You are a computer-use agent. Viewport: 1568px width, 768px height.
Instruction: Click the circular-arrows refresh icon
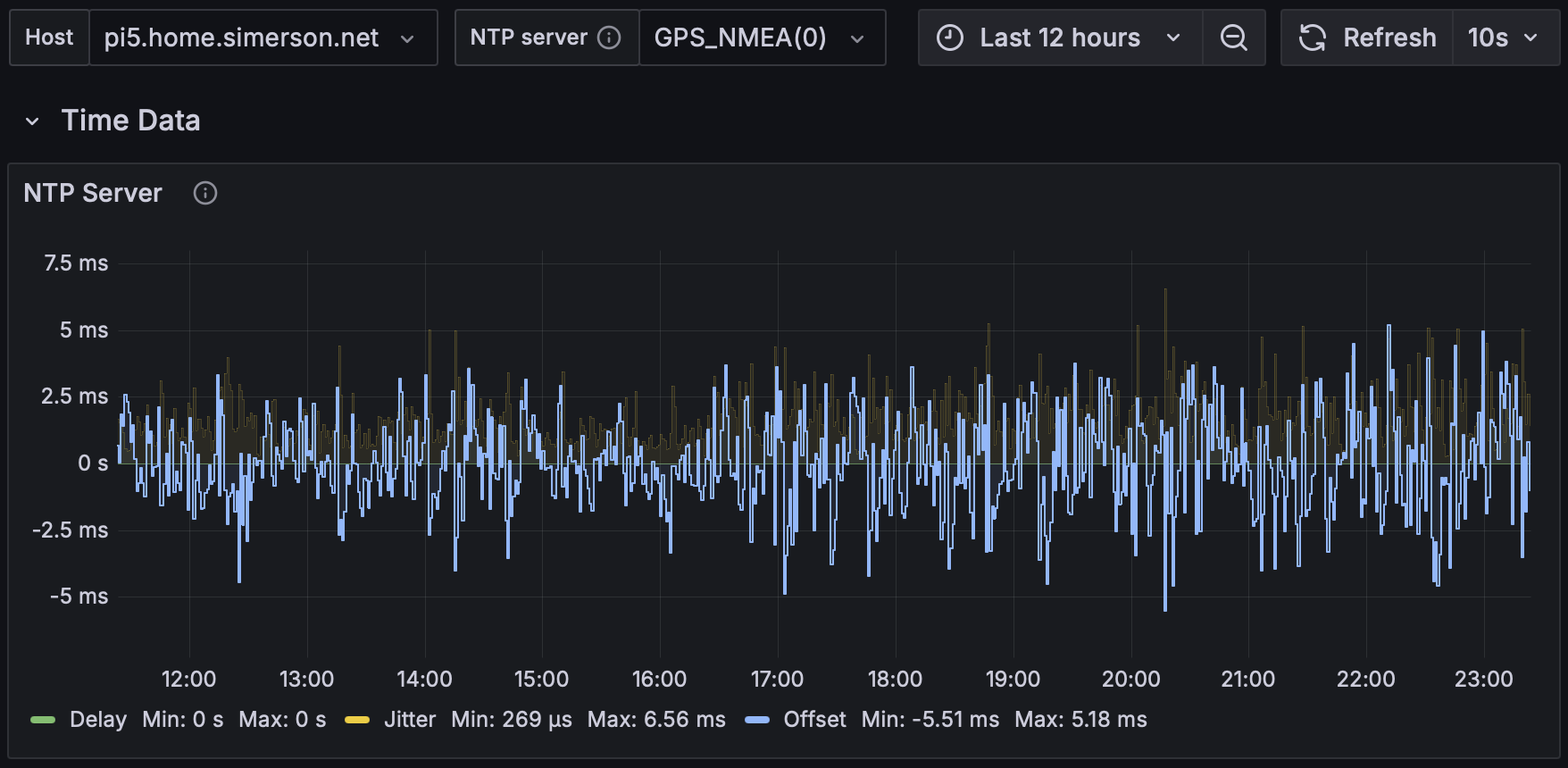pos(1313,38)
